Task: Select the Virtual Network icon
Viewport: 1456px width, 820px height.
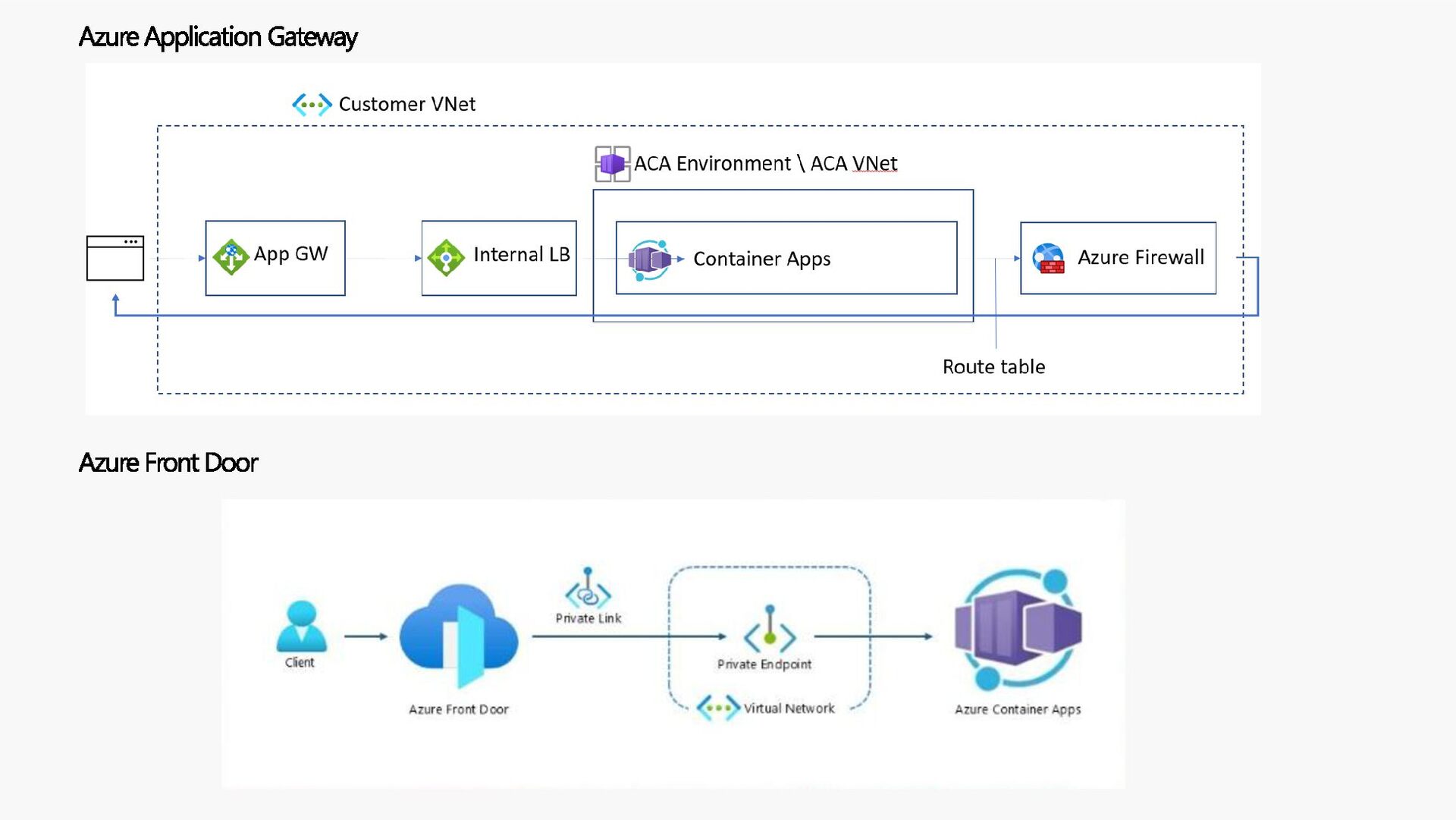Action: point(717,708)
